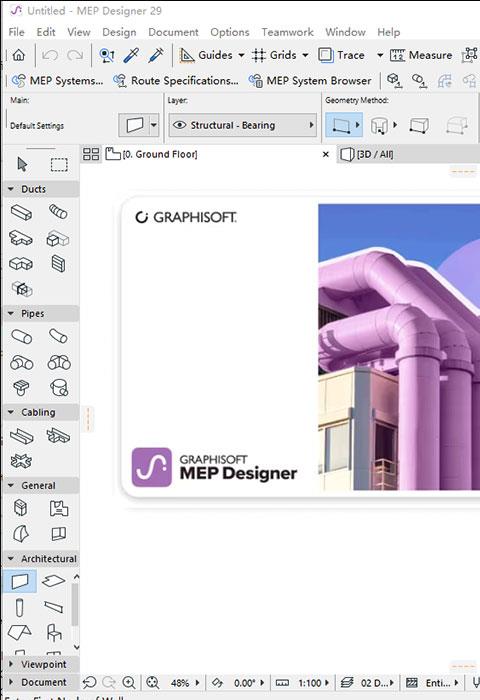Image resolution: width=480 pixels, height=700 pixels.
Task: Select the rectangular Duct tool
Action: pyautogui.click(x=21, y=212)
